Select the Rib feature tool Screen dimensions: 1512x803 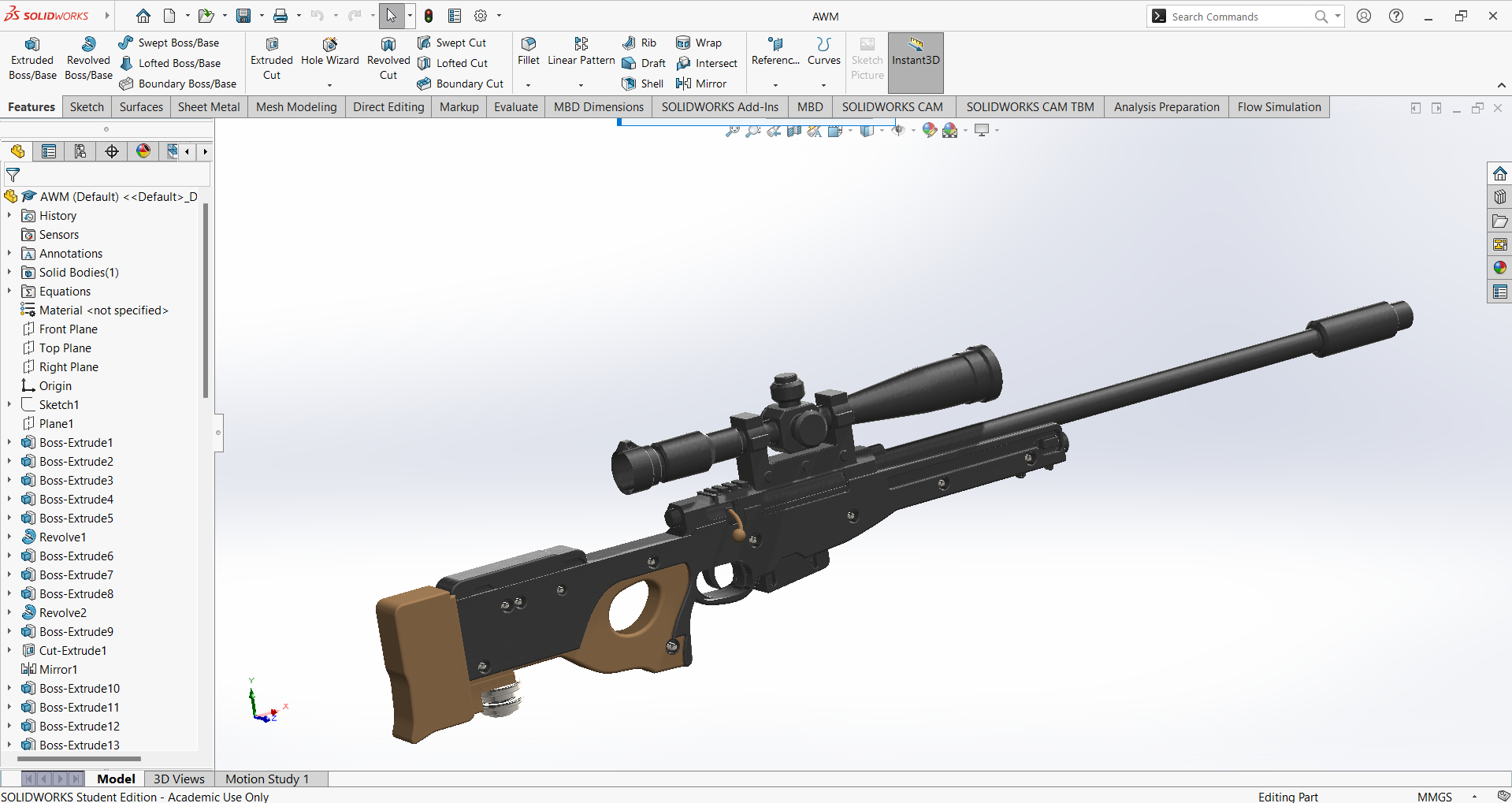(x=639, y=43)
